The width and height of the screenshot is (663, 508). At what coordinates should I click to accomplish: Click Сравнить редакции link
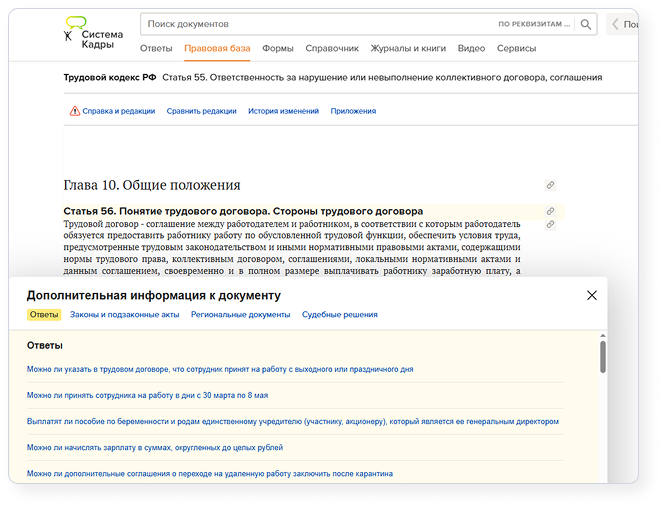201,111
